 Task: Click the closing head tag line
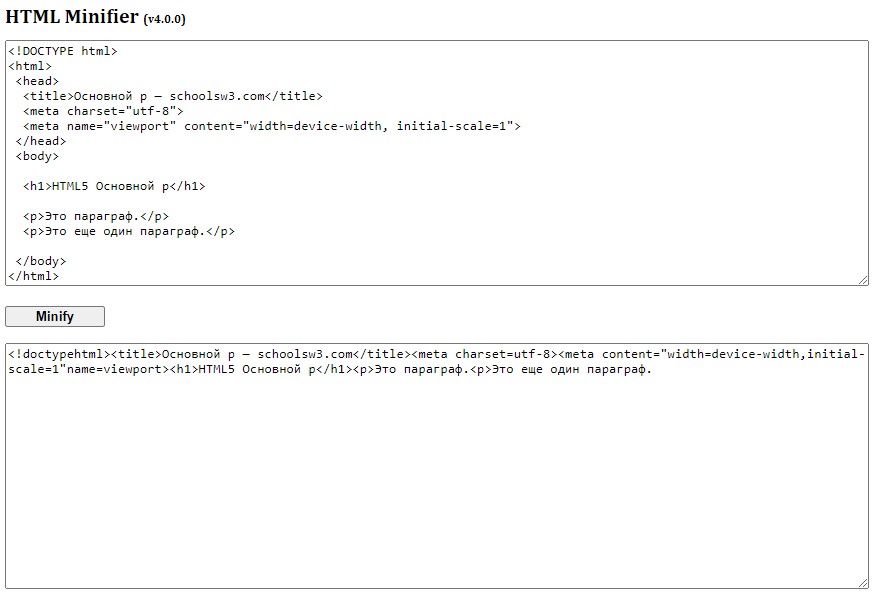[x=41, y=141]
